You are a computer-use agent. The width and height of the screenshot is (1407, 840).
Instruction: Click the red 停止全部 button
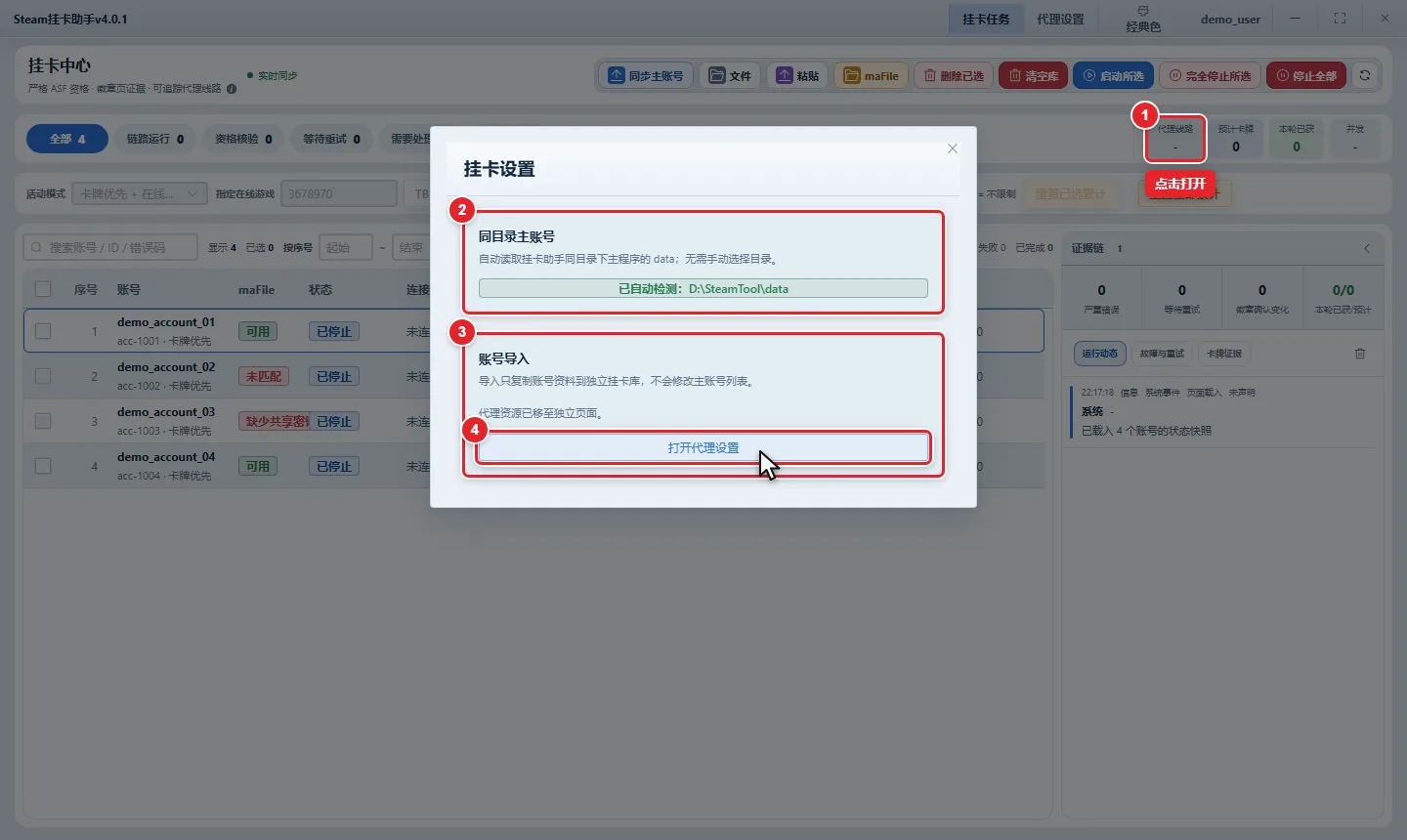click(1306, 75)
